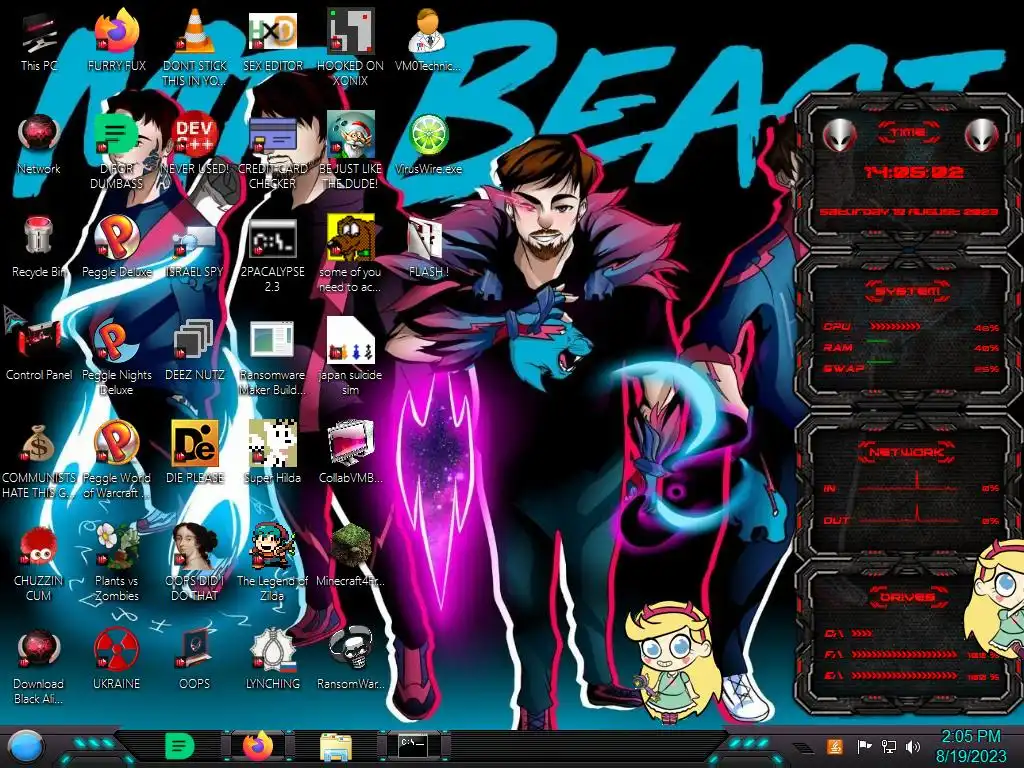Select the Ransomware Maker Build... icon
Screen dimensions: 1024x768
[272, 358]
